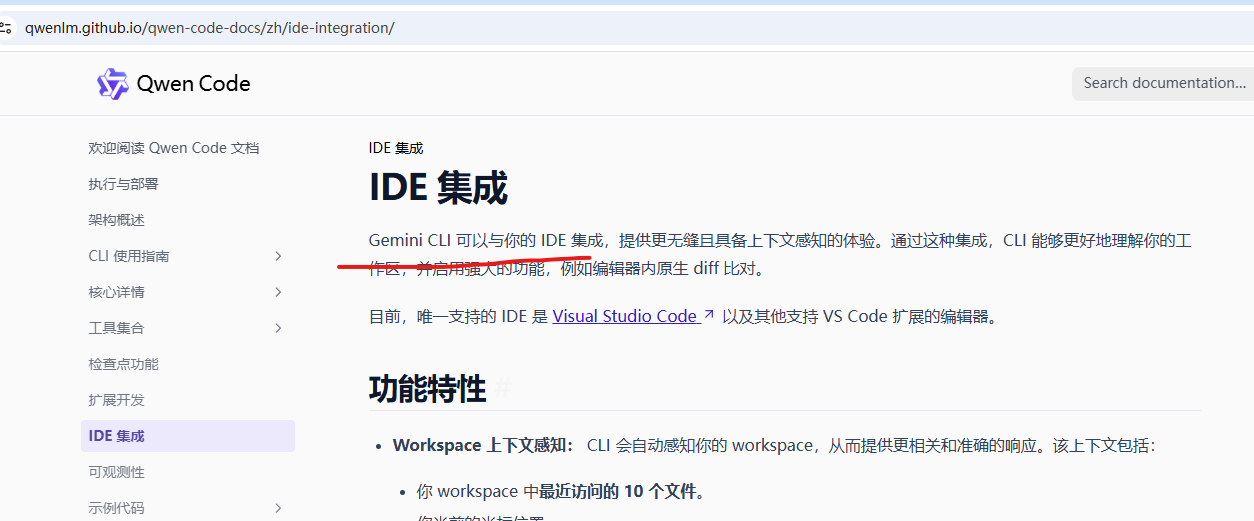Open the 核心详情 sidebar entry
This screenshot has width=1254, height=521.
pos(116,292)
